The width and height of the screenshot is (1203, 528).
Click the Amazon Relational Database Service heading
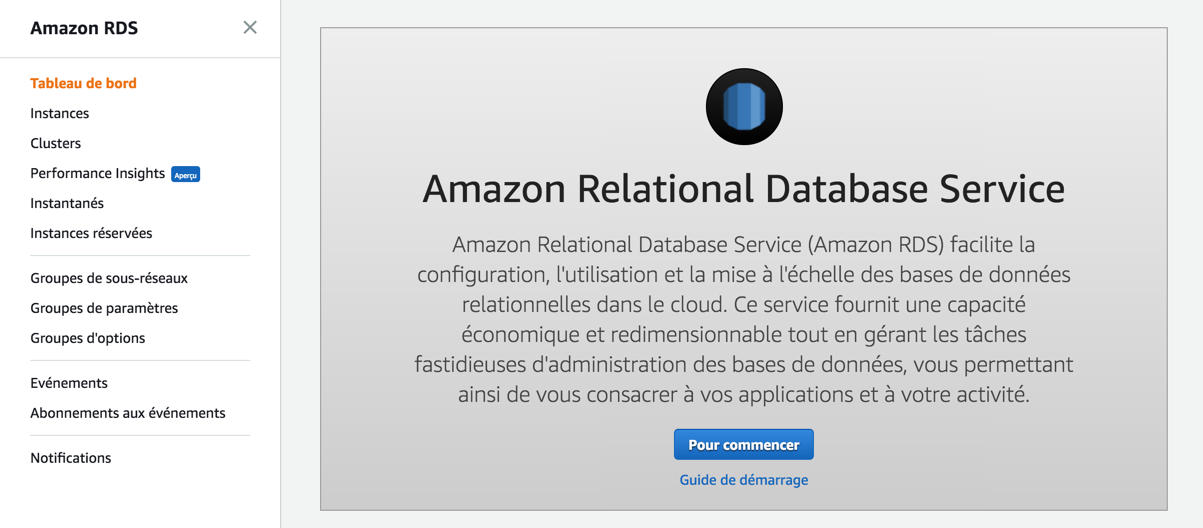click(744, 189)
